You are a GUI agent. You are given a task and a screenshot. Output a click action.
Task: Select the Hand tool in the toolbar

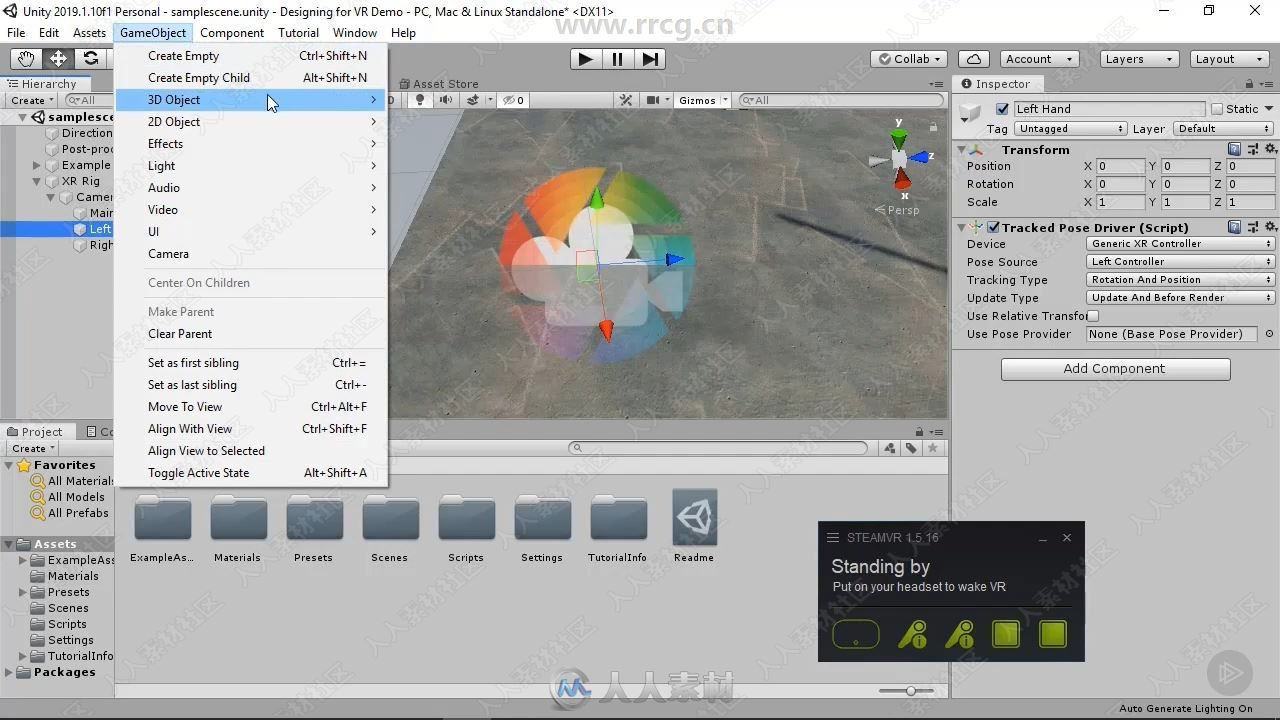click(26, 59)
